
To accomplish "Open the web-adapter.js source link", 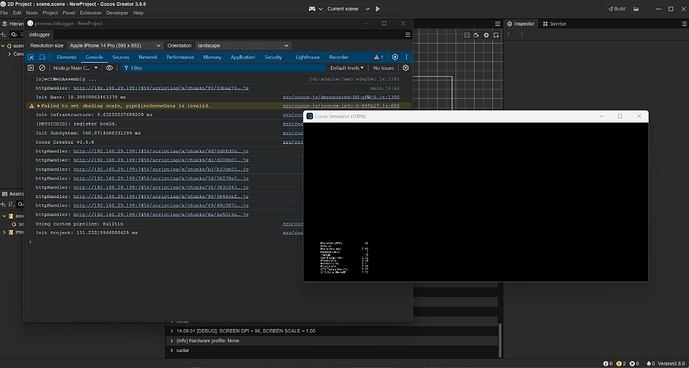I will pos(354,80).
